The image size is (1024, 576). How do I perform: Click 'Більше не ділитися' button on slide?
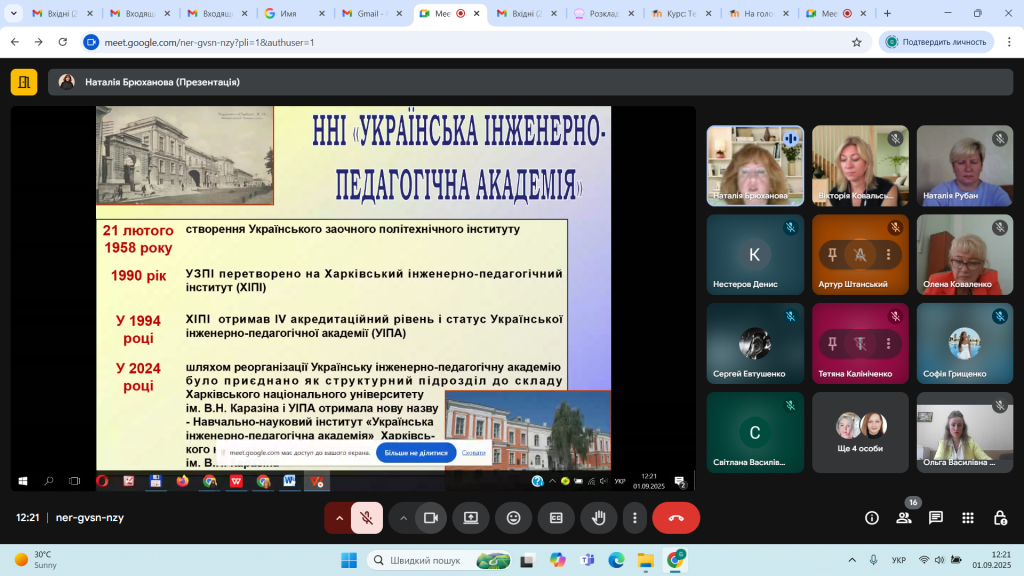pos(416,453)
